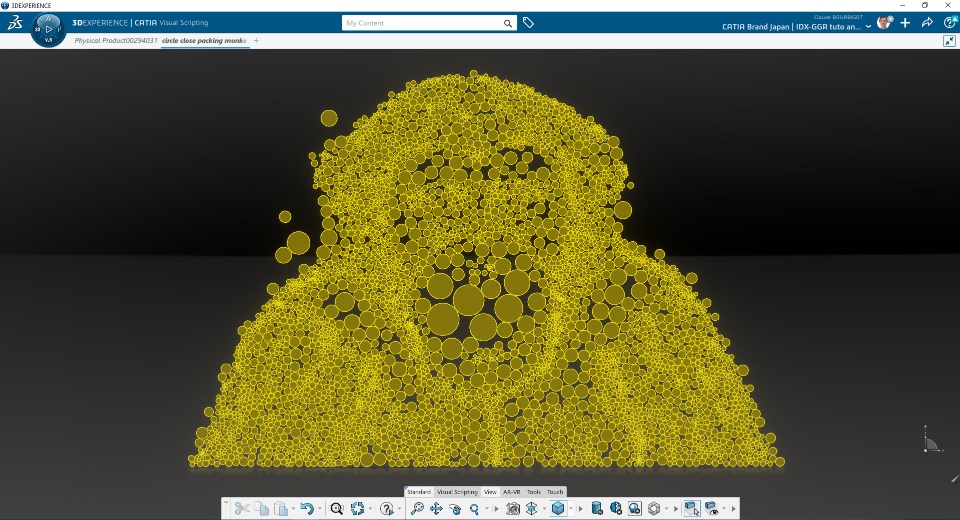
Task: Expand the collaborative space chevron in the header
Action: [868, 27]
